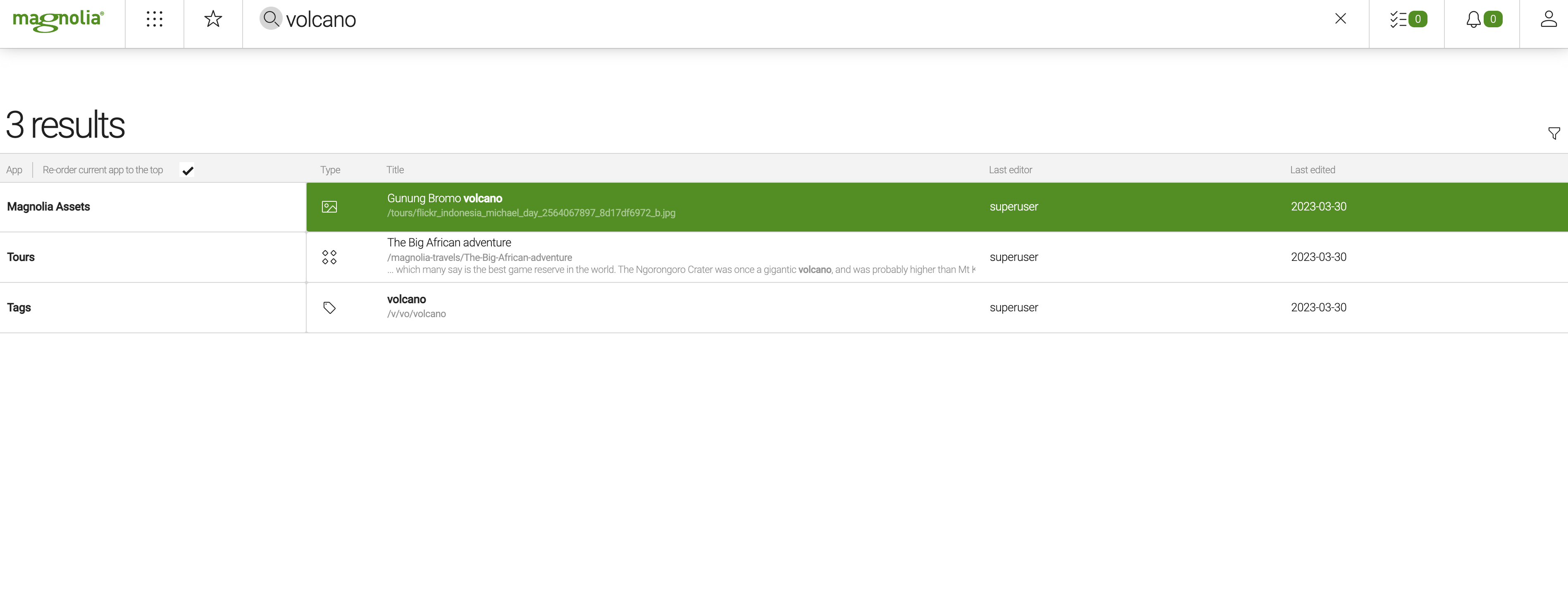1568x607 pixels.
Task: Open the app launcher grid
Action: pos(155,19)
